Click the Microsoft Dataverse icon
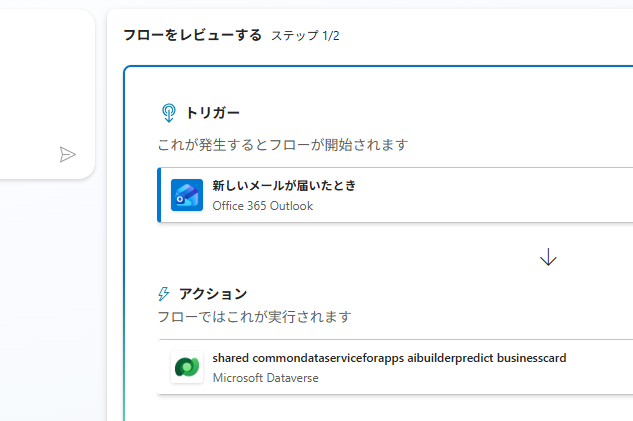 point(187,367)
